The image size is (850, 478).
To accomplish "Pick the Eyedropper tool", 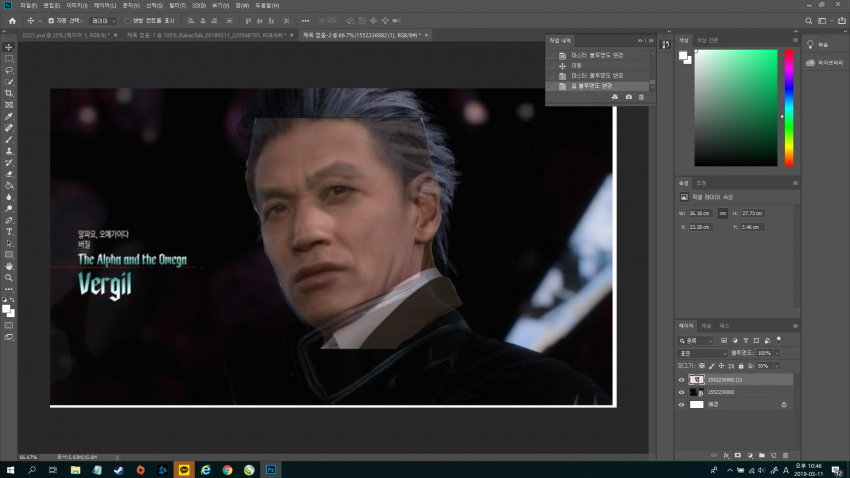I will pos(9,116).
